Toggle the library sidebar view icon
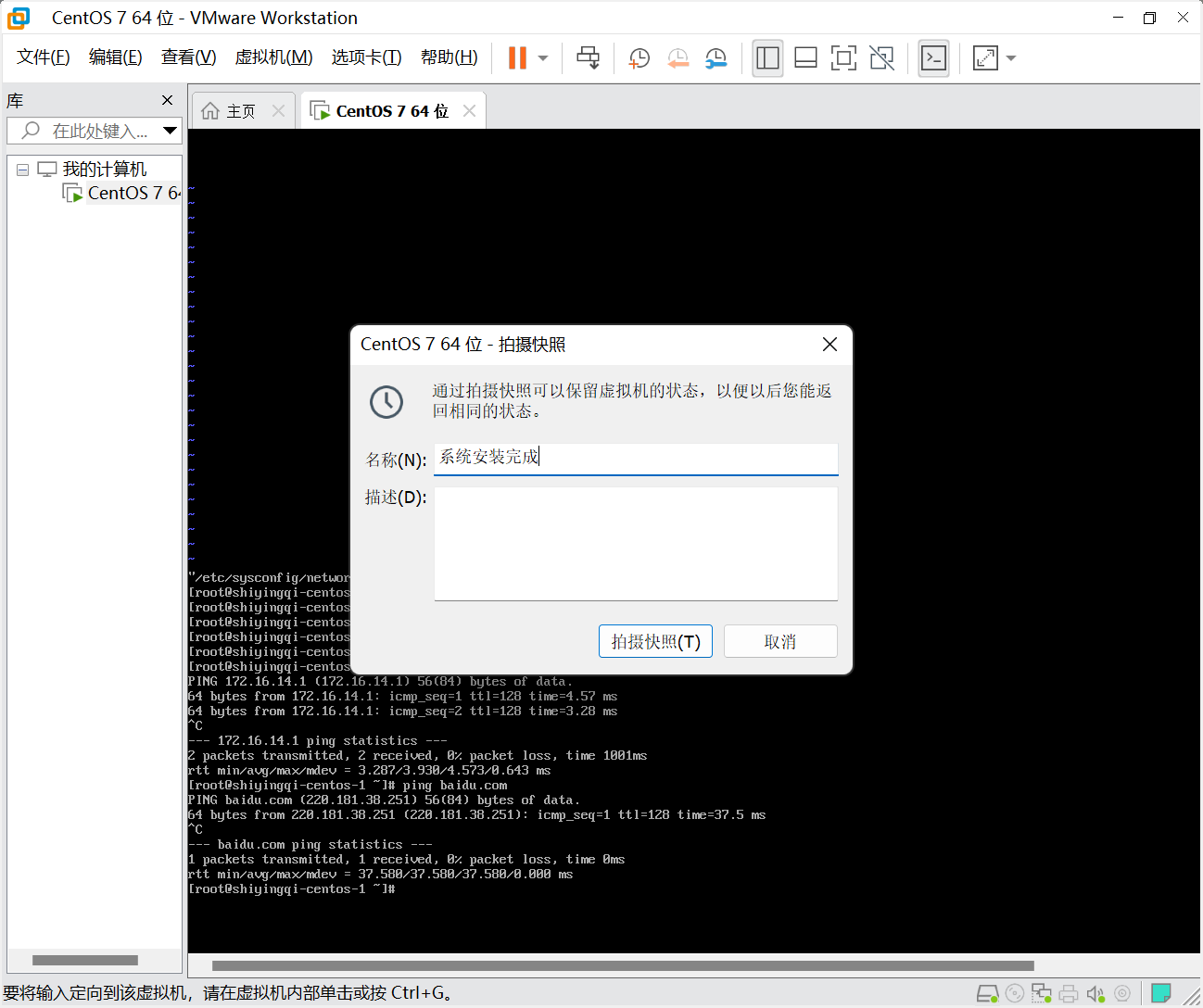1203x1008 pixels. coord(767,58)
